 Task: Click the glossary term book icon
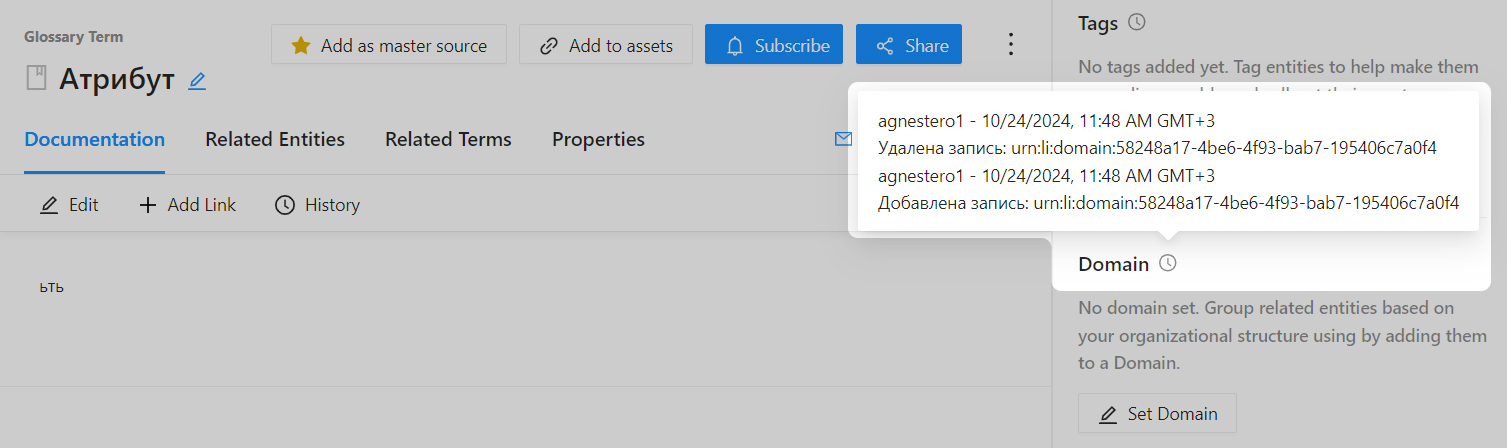click(x=37, y=78)
